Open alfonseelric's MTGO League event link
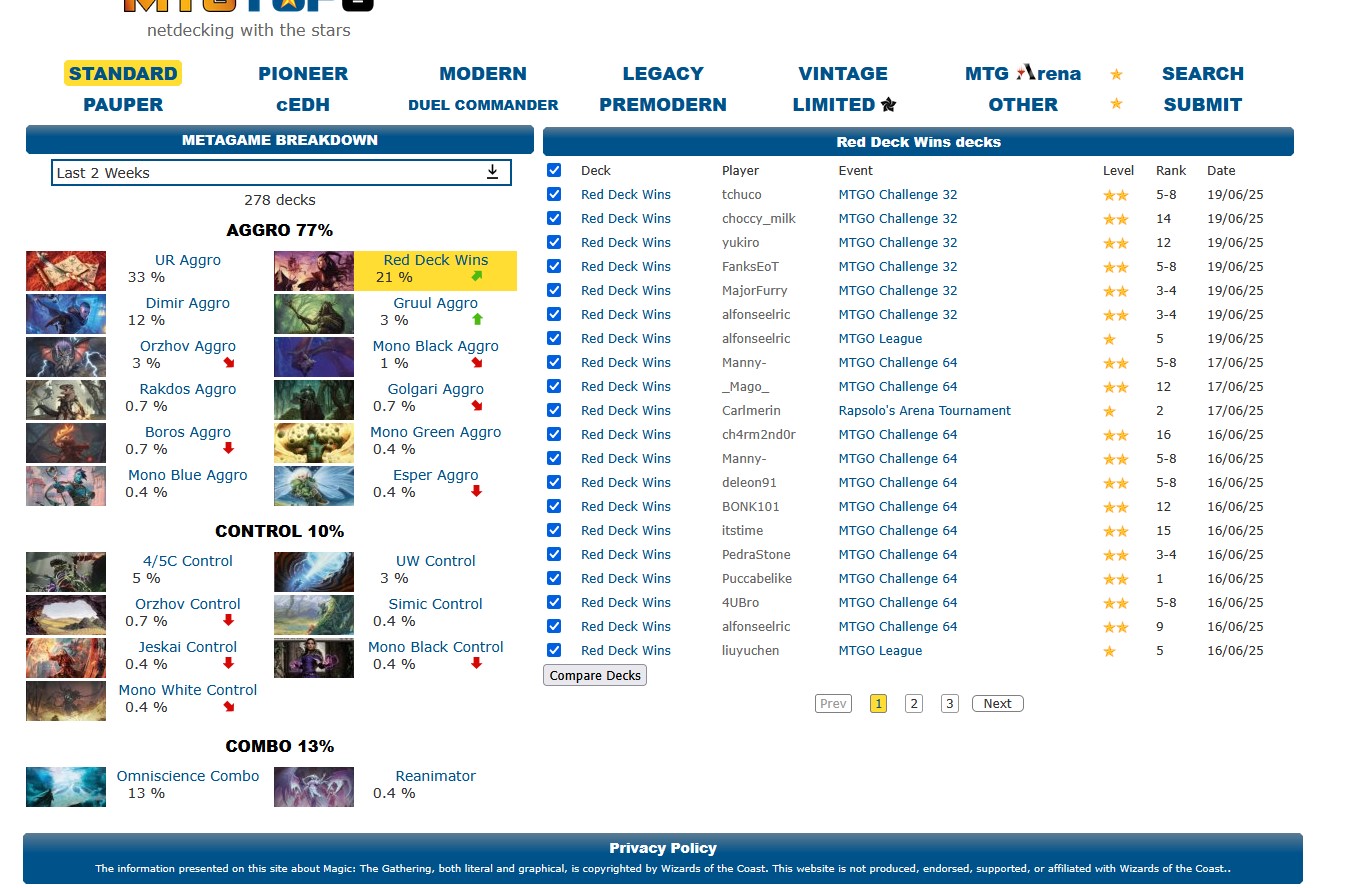1372x888 pixels. (880, 338)
